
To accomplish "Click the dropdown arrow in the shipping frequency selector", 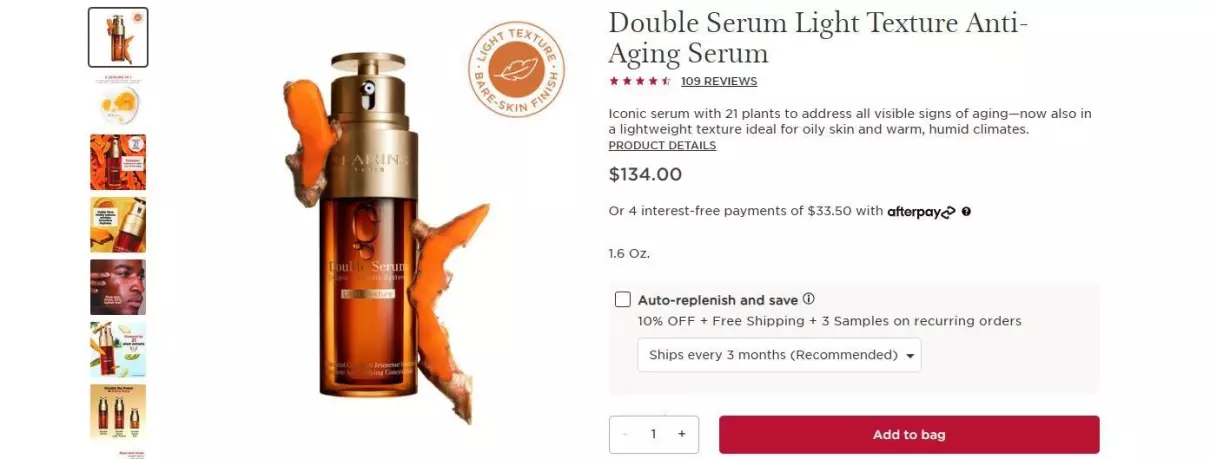I will [x=910, y=356].
